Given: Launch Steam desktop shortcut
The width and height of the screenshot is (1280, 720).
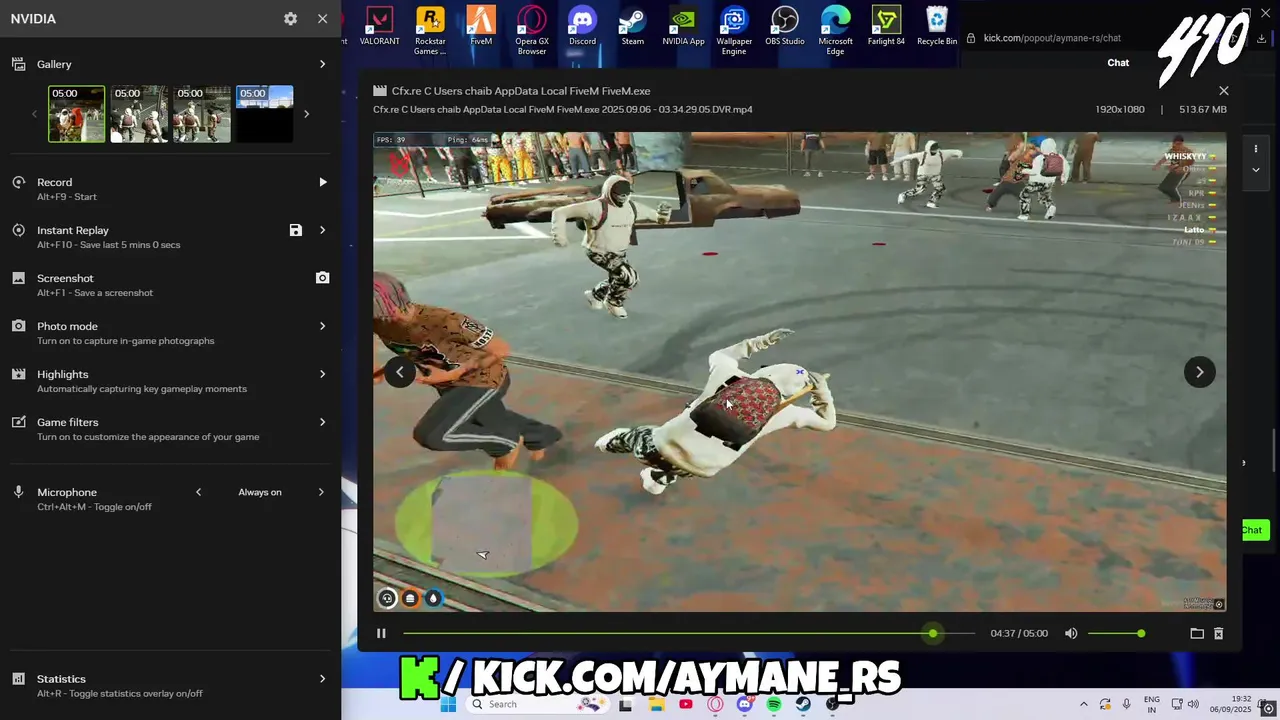Looking at the screenshot, I should (633, 27).
